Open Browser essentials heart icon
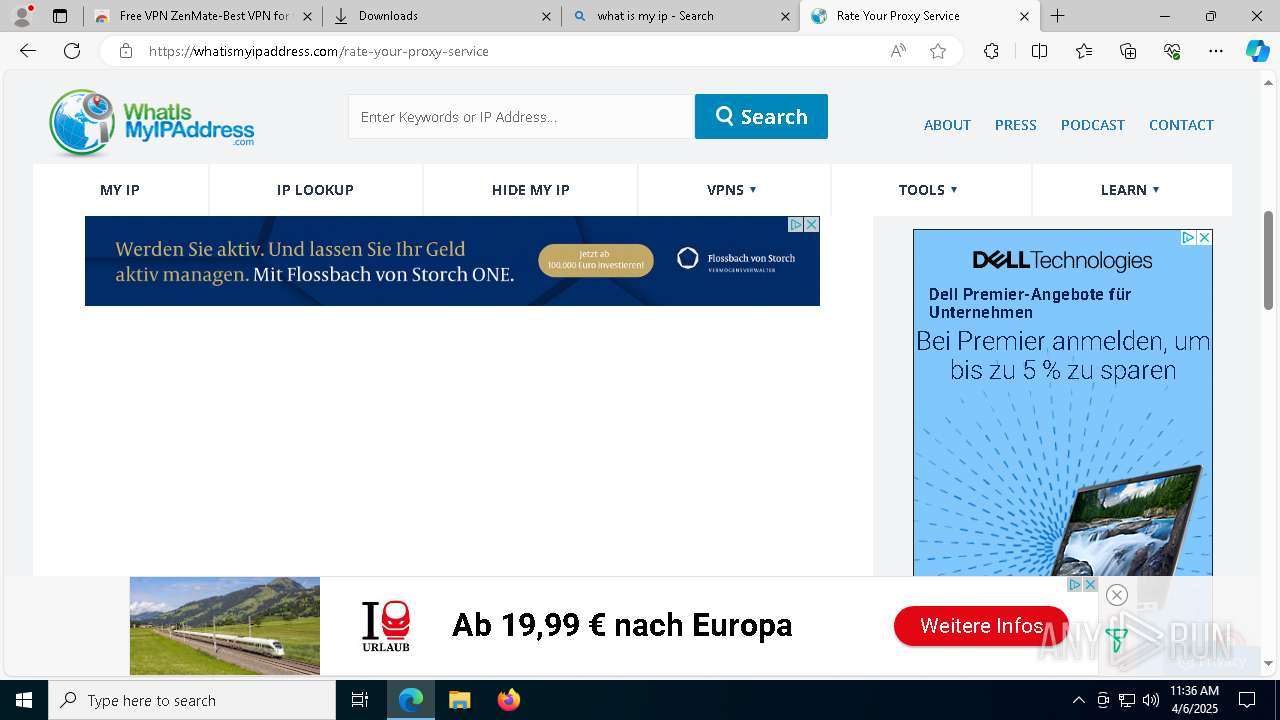This screenshot has height=720, width=1280. click(x=1172, y=51)
